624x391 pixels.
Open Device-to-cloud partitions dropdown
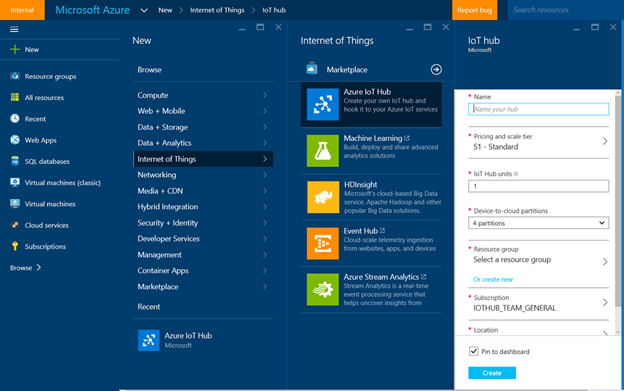[538, 223]
